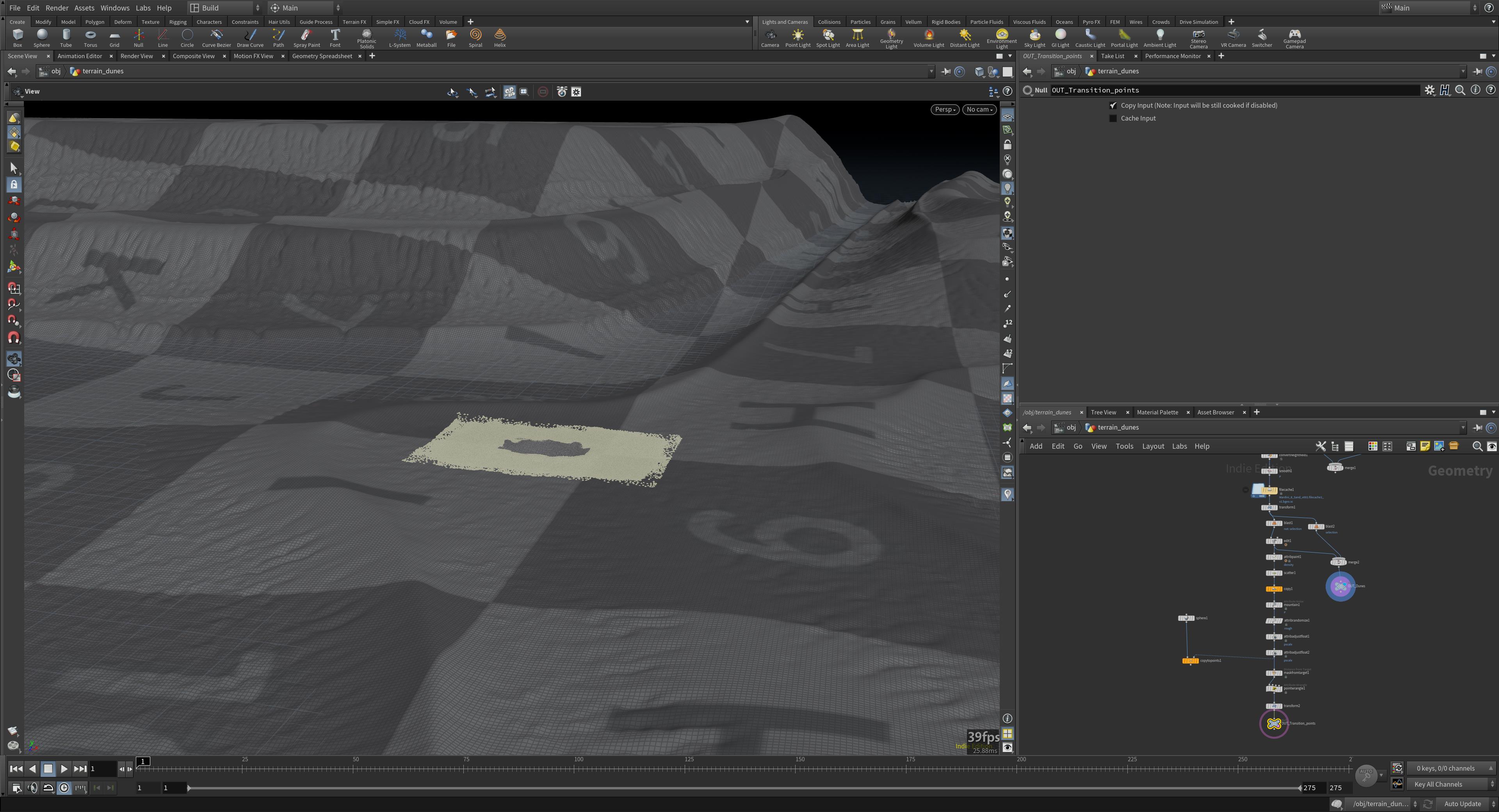Open the Persp viewport dropdown
Viewport: 1499px width, 812px height.
(x=944, y=109)
